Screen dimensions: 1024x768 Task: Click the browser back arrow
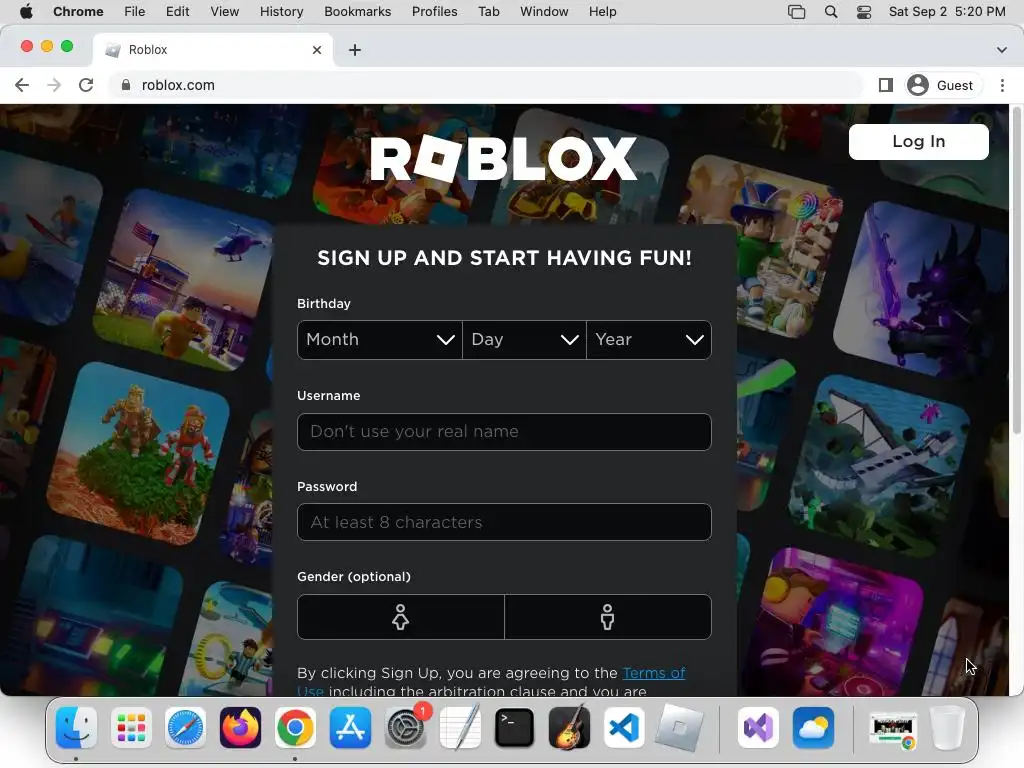22,86
